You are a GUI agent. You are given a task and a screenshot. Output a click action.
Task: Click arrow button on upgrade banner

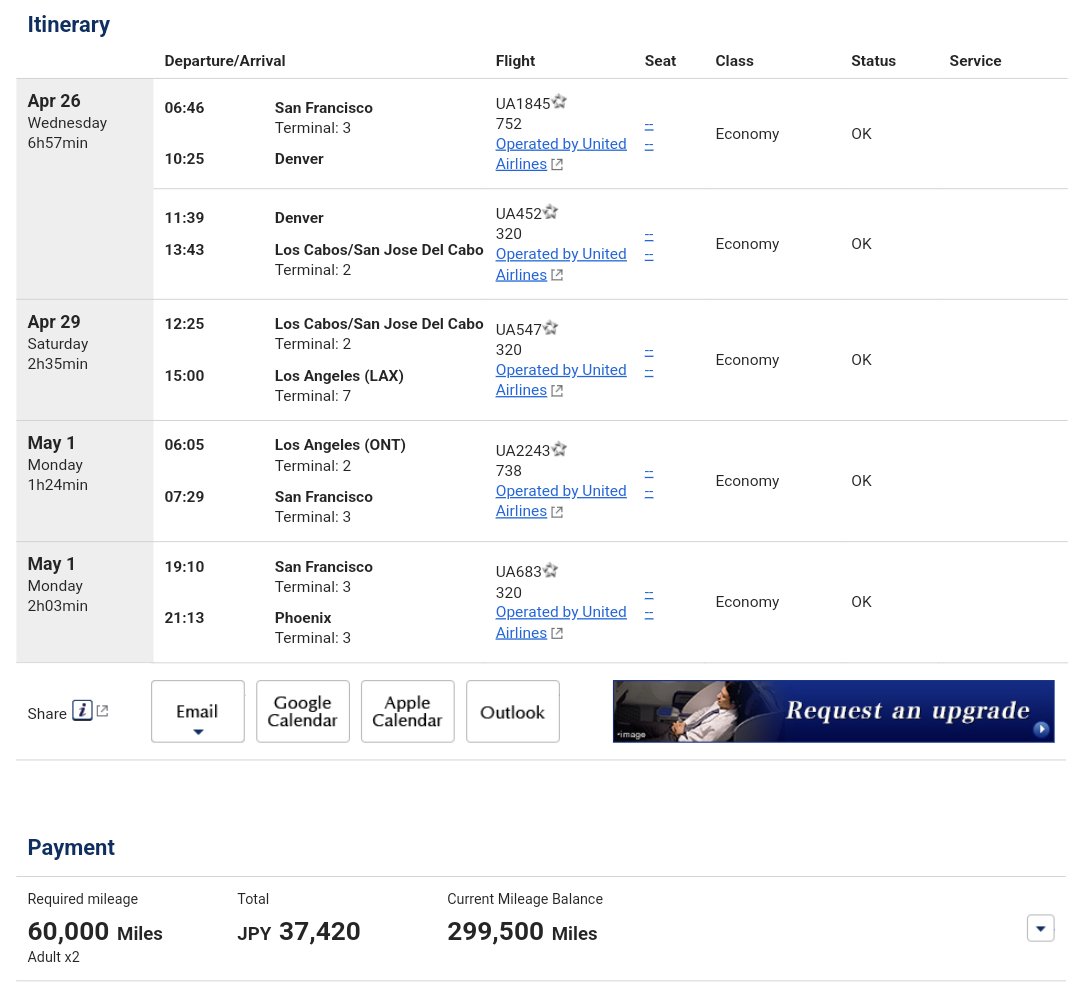pyautogui.click(x=1041, y=729)
